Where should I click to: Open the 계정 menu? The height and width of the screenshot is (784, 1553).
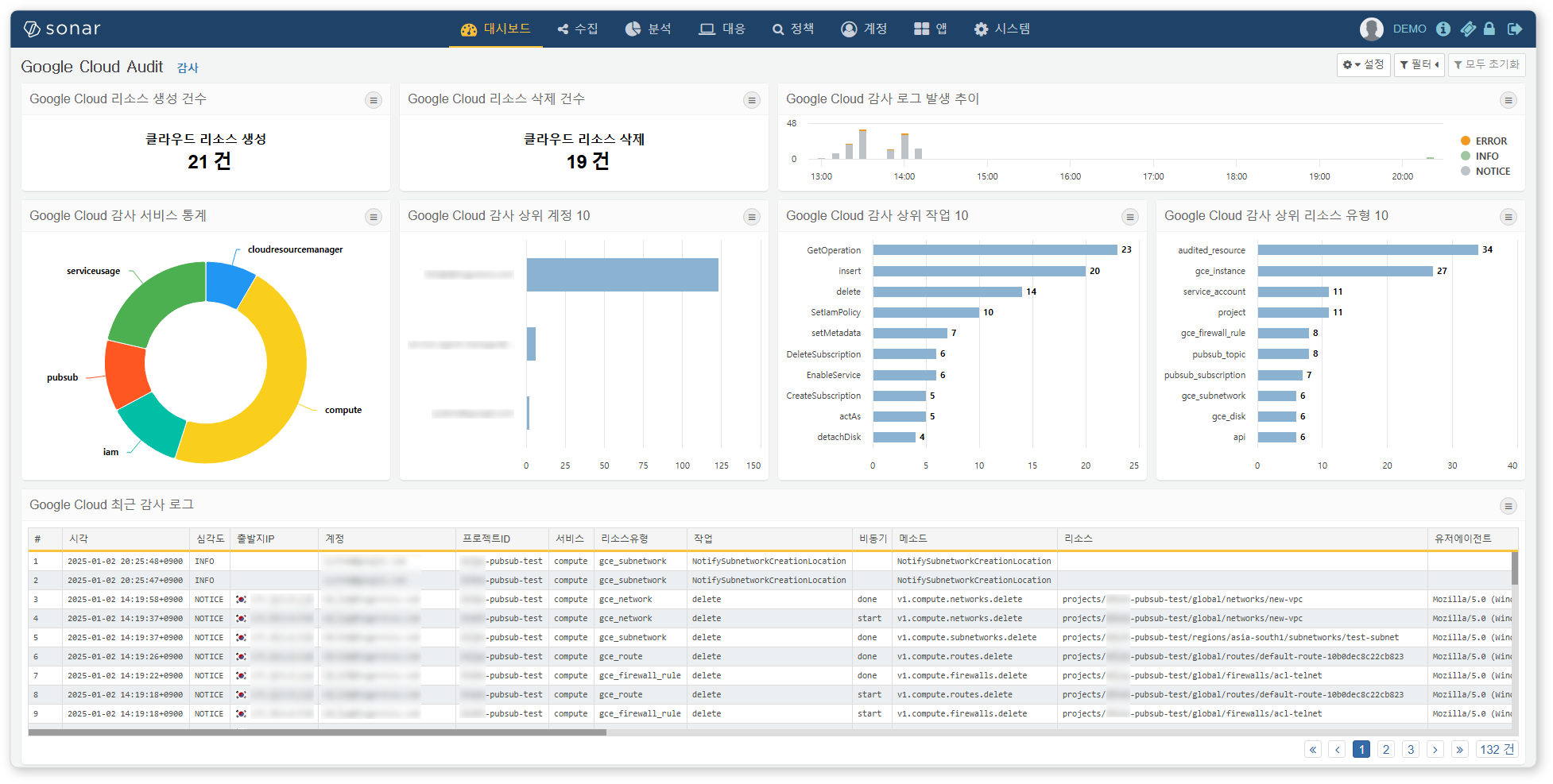(x=864, y=29)
